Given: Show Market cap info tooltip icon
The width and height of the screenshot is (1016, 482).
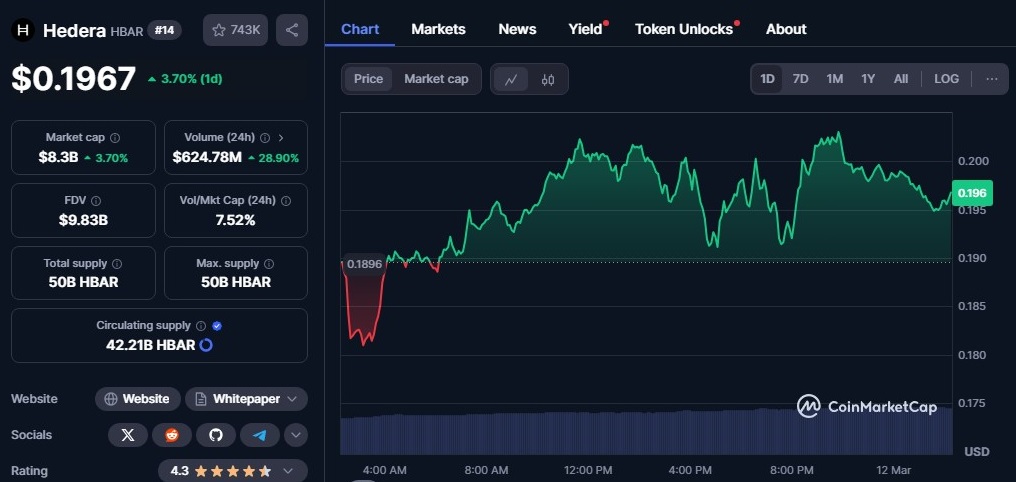Looking at the screenshot, I should [115, 137].
